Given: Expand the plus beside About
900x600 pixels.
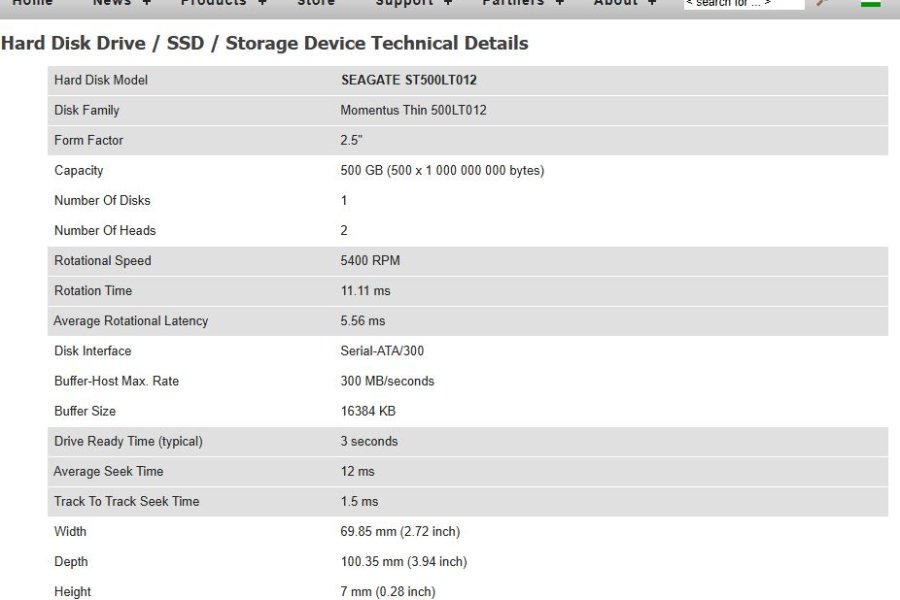Looking at the screenshot, I should pyautogui.click(x=652, y=2).
